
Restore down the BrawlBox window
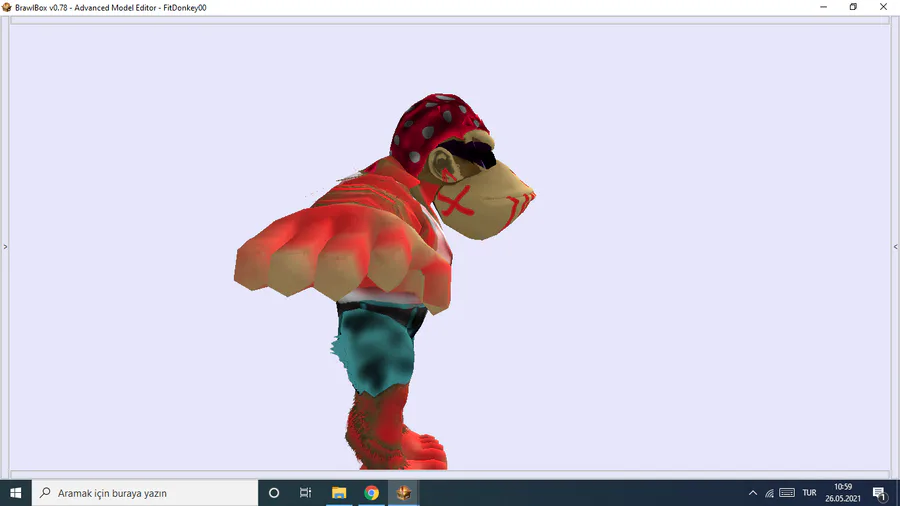tap(853, 7)
